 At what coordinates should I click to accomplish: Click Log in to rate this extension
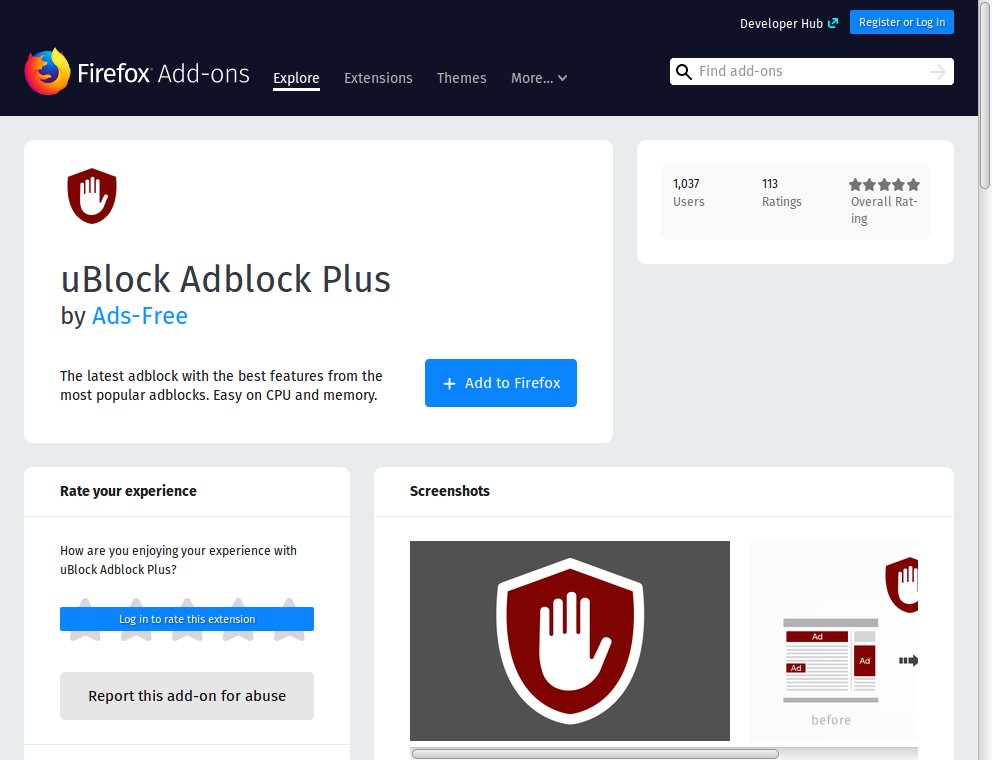pyautogui.click(x=187, y=619)
